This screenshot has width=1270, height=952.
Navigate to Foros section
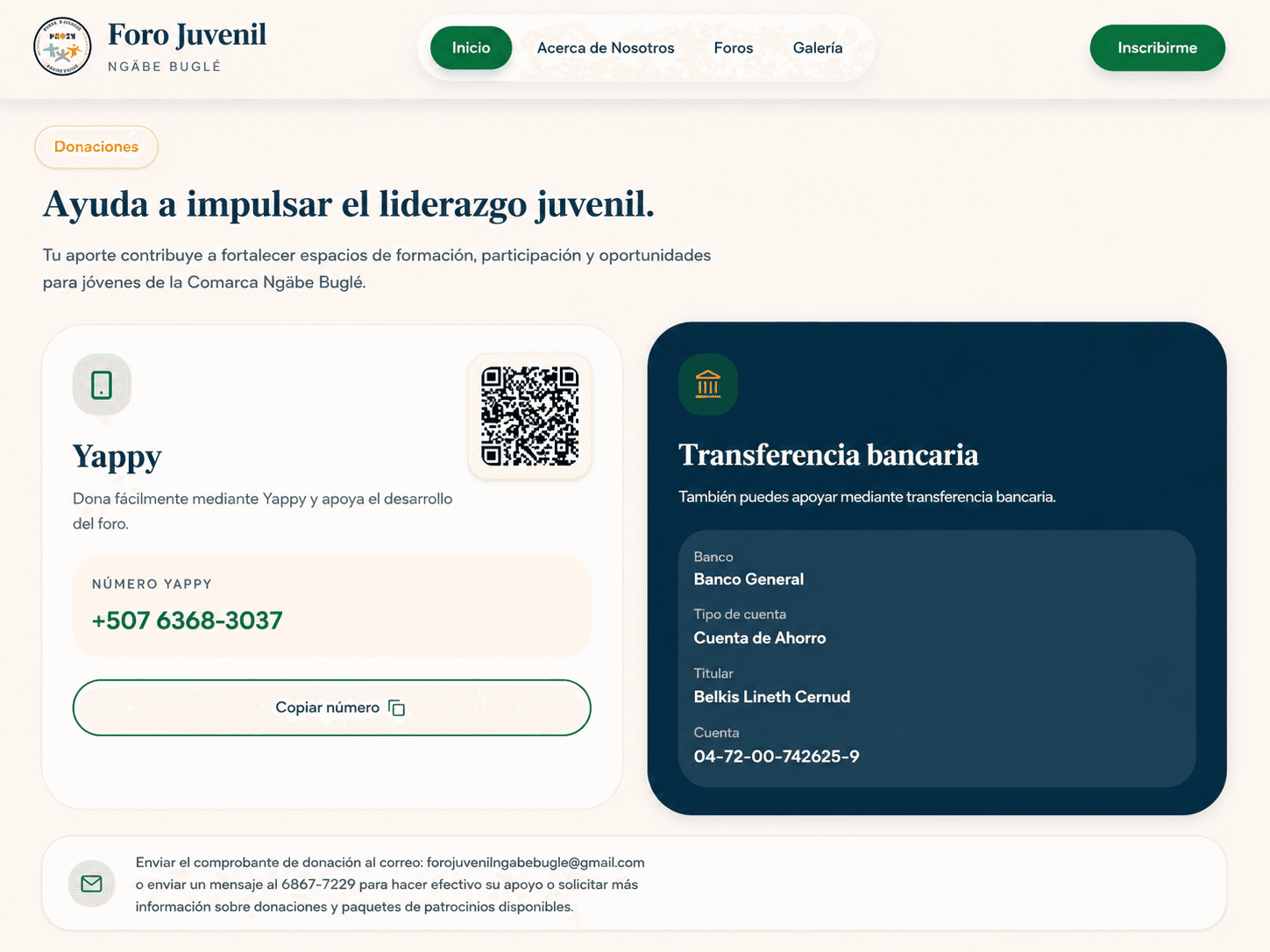click(x=734, y=48)
